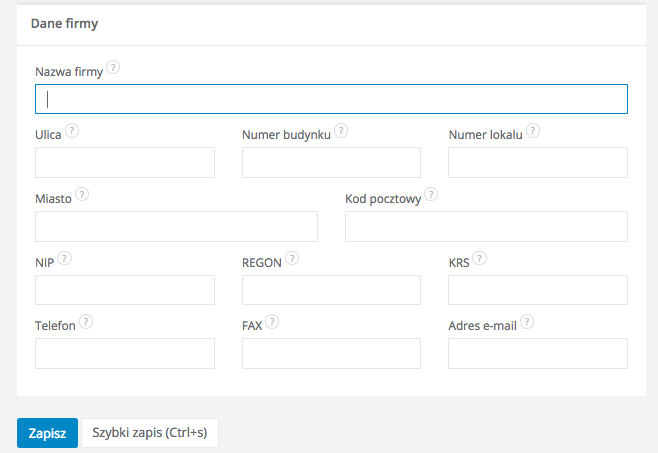
Task: Focus the Adres e-mail input field
Action: click(x=538, y=353)
